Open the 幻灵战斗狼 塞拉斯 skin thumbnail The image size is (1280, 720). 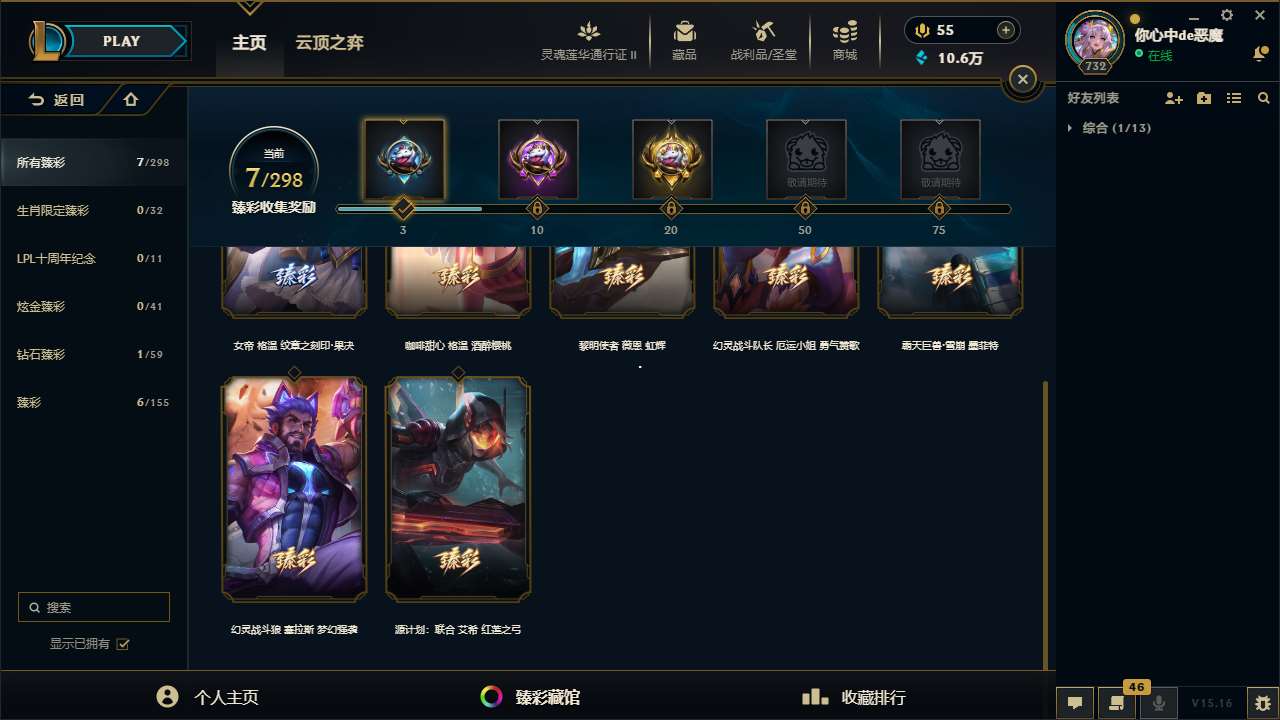pyautogui.click(x=294, y=489)
